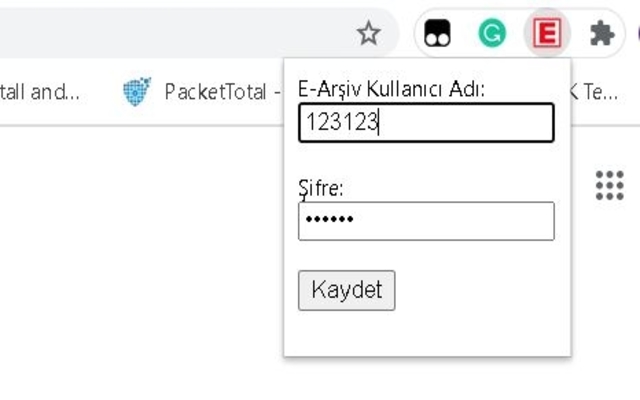This screenshot has width=640, height=400.
Task: Open the Tampermonkey extension icon
Action: 437,33
